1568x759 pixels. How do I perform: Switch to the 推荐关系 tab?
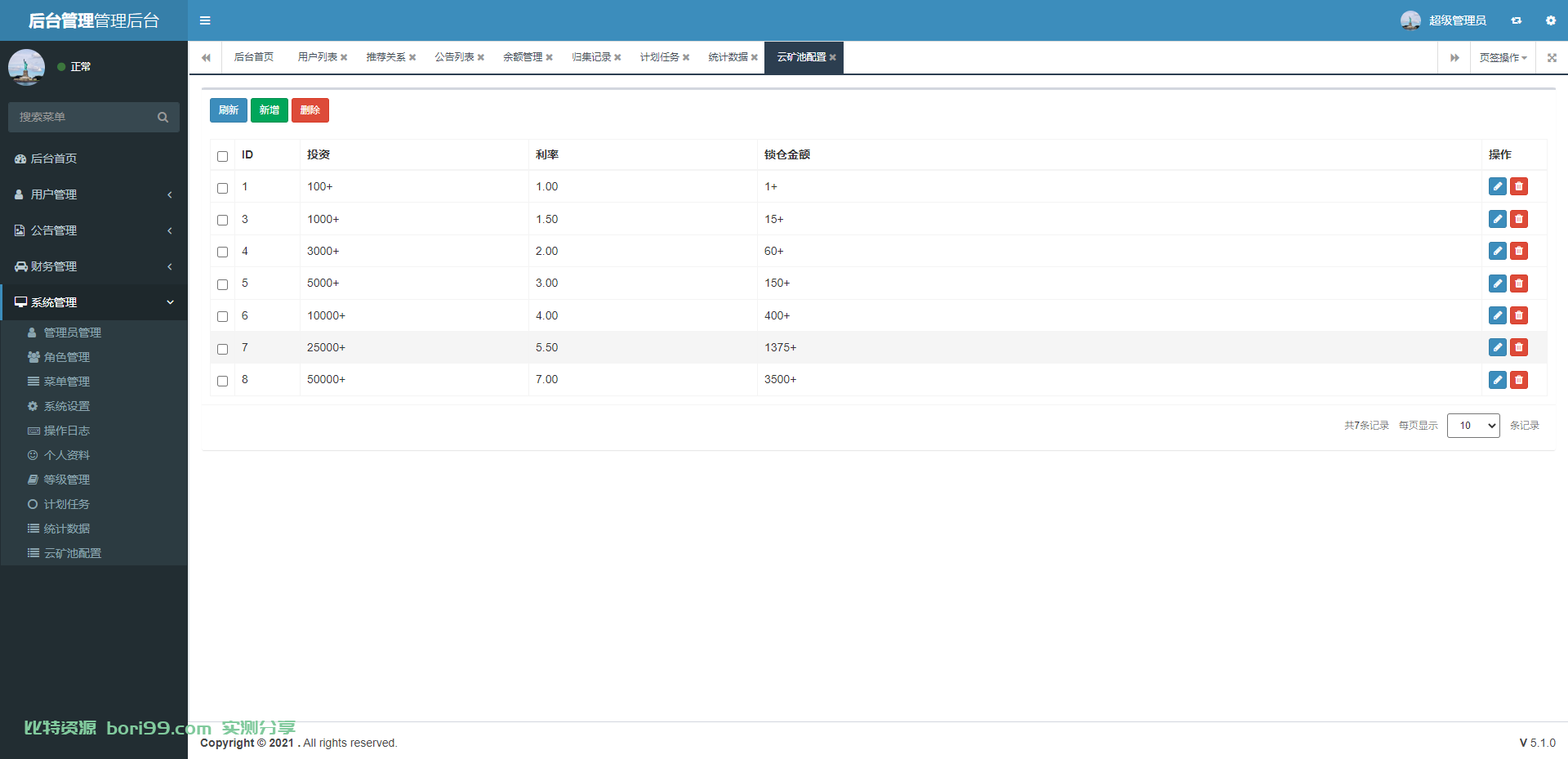(385, 57)
